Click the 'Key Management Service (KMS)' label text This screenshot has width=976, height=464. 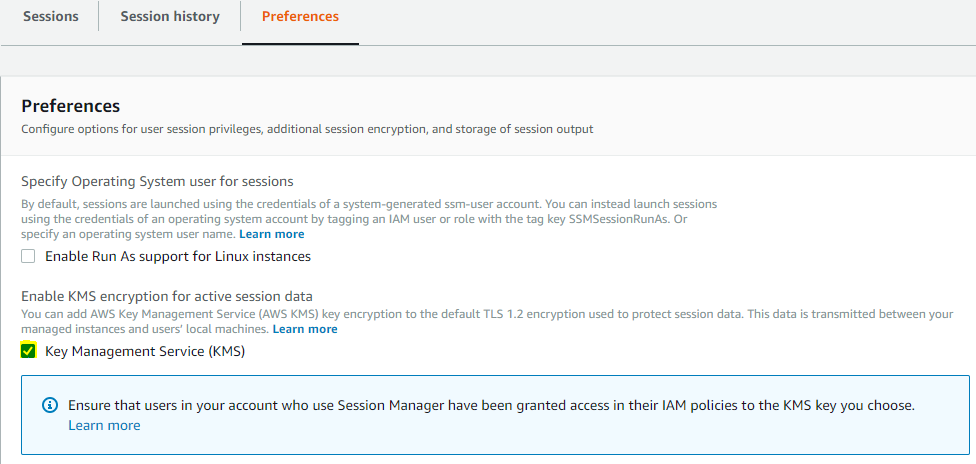pos(145,351)
